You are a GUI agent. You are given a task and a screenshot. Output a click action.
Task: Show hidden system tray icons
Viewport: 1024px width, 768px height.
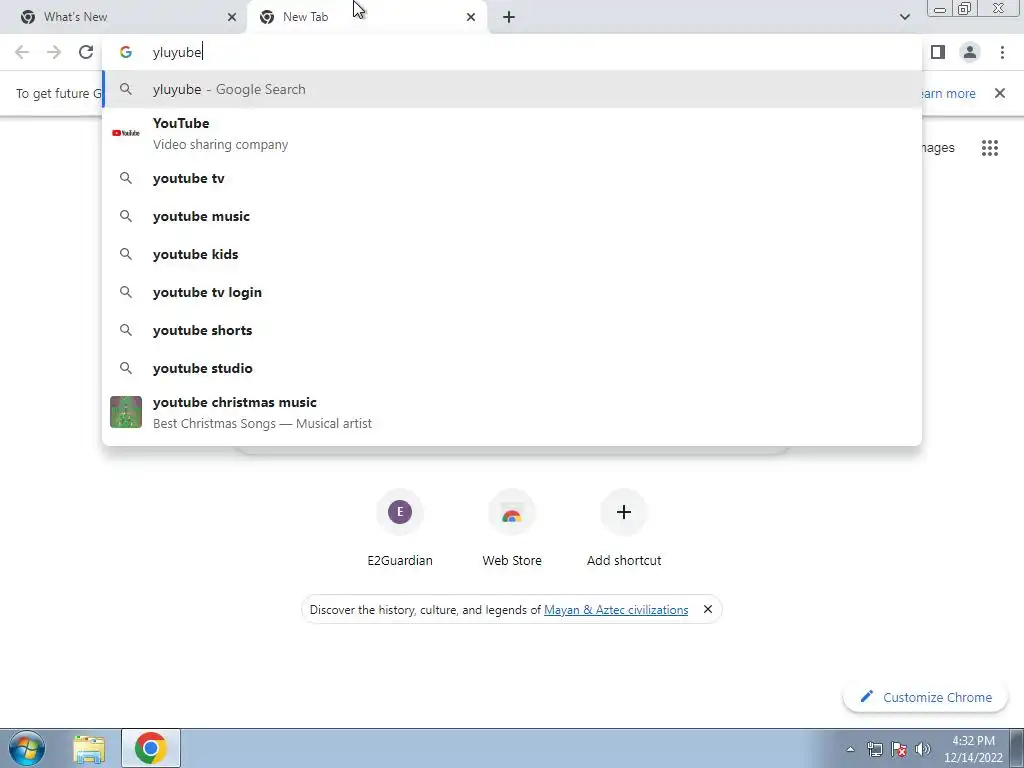click(x=850, y=749)
